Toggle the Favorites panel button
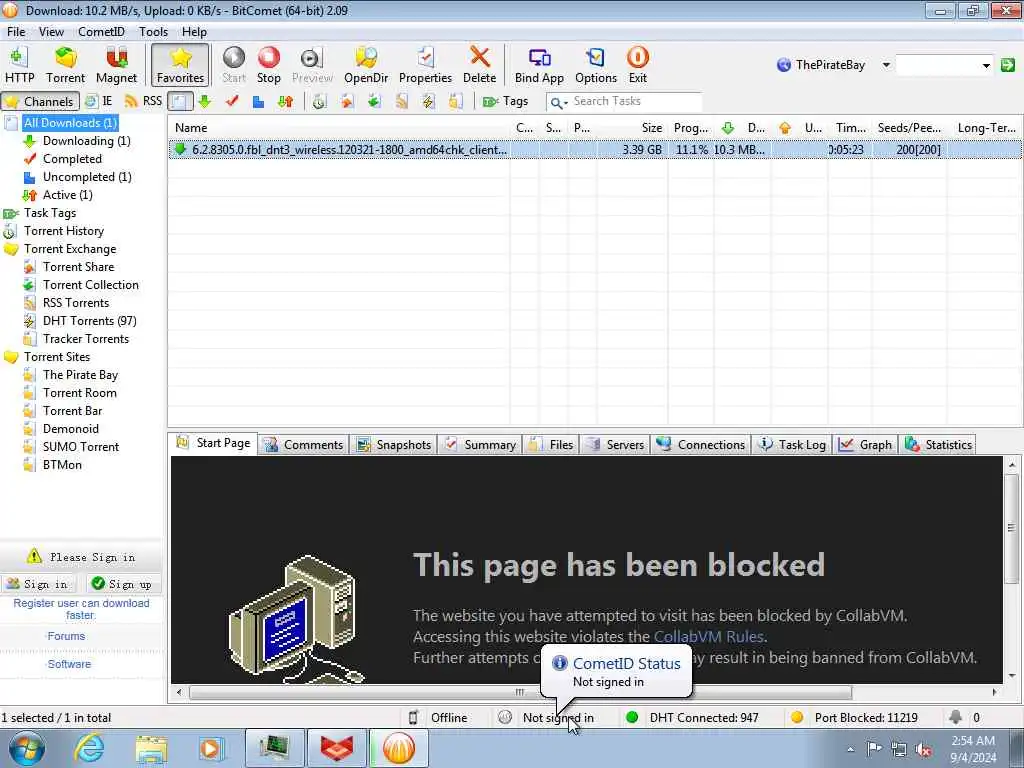This screenshot has width=1024, height=768. point(180,65)
